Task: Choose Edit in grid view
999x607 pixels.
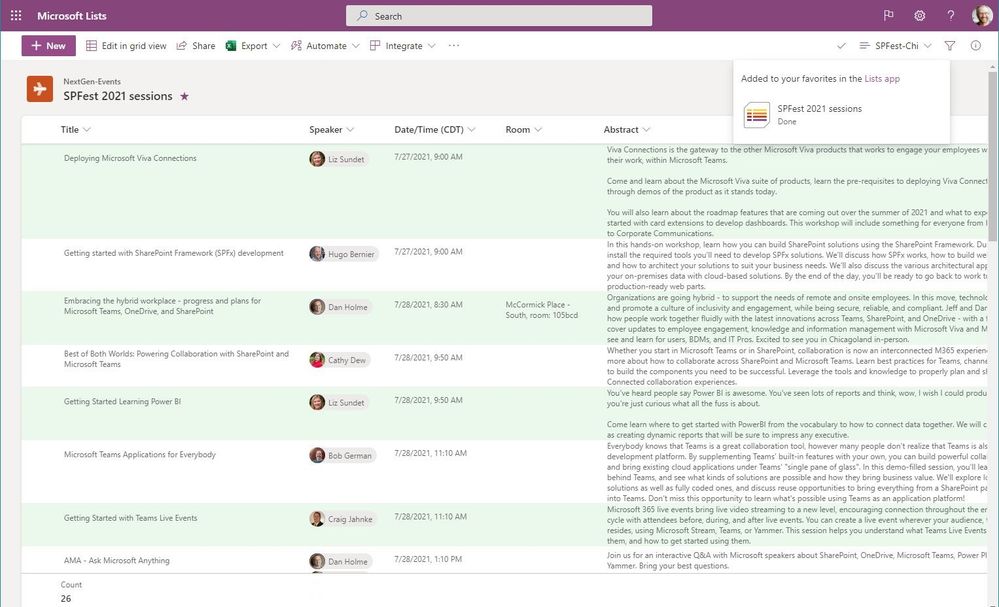Action: [x=126, y=46]
